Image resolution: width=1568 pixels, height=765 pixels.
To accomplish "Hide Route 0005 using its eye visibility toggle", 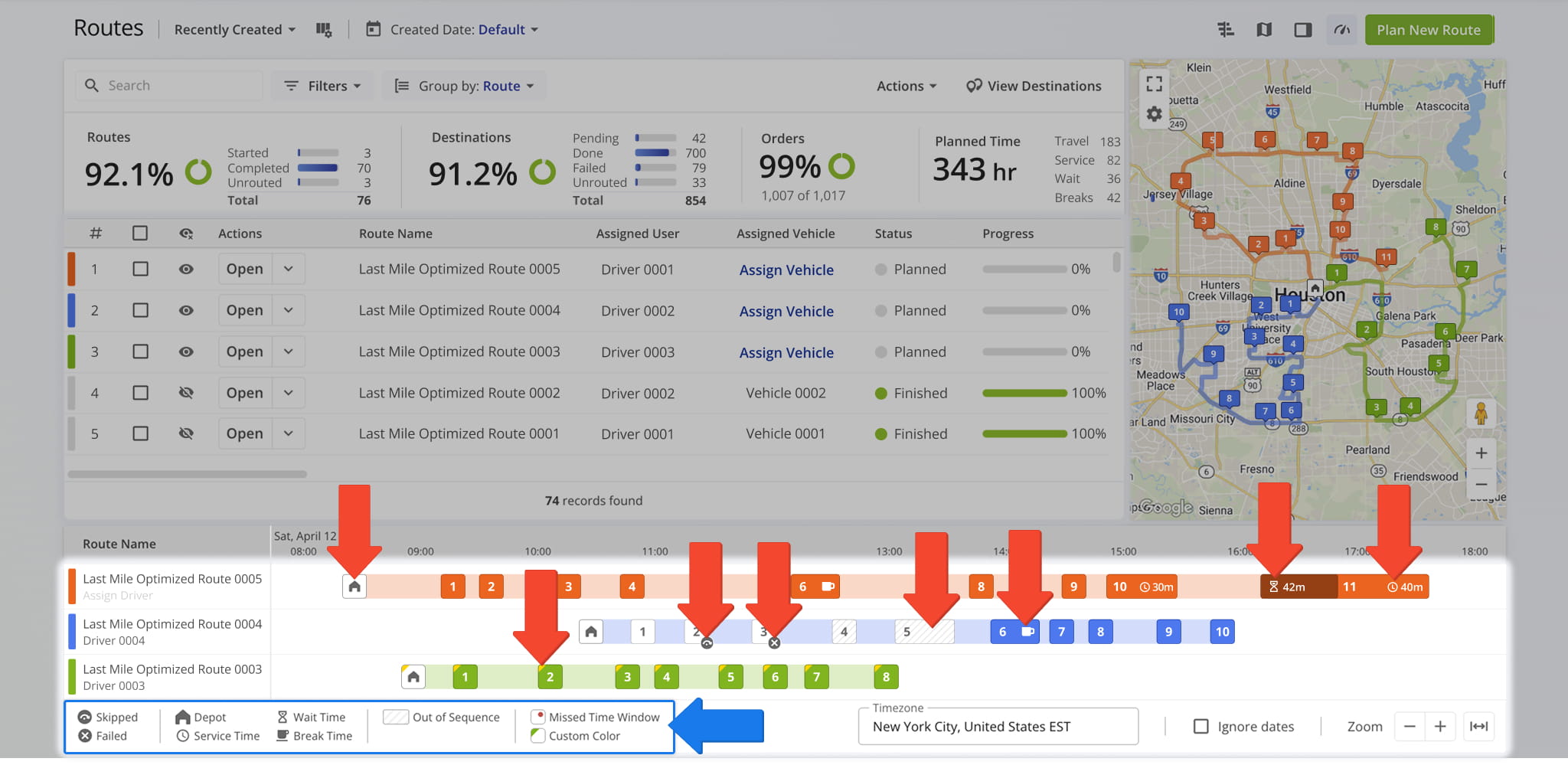I will (x=187, y=269).
